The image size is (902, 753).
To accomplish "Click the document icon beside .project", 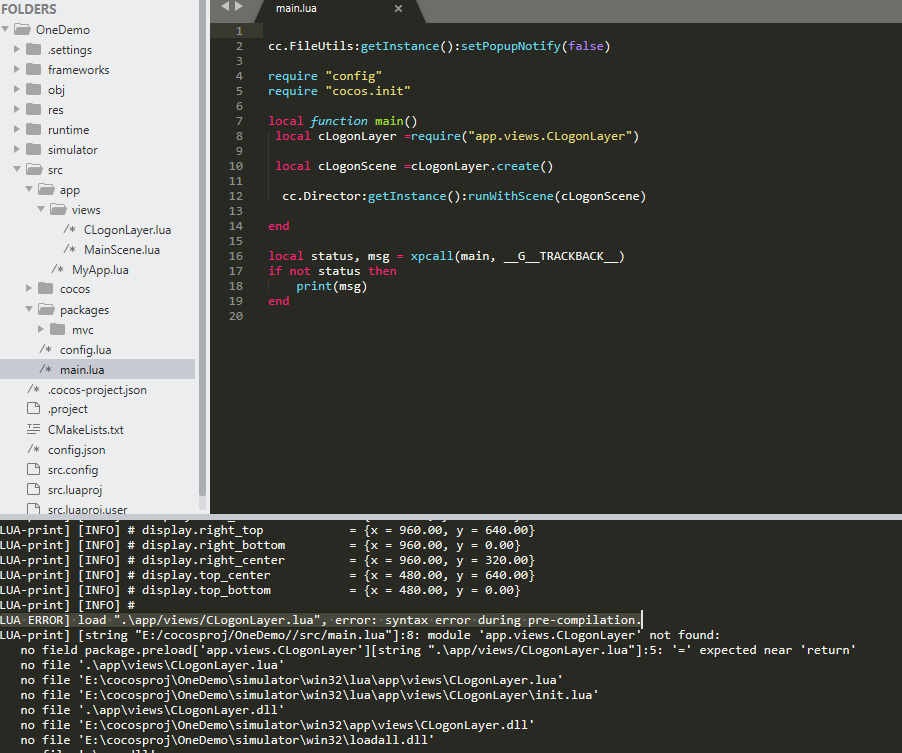I will click(34, 408).
